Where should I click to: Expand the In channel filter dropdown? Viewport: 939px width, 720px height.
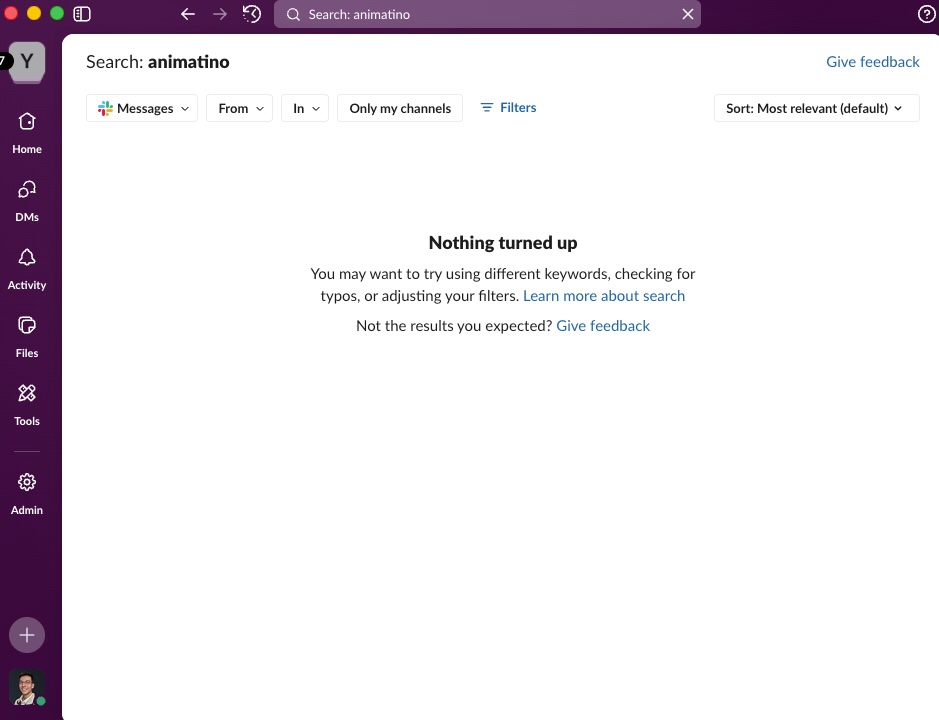pyautogui.click(x=305, y=108)
